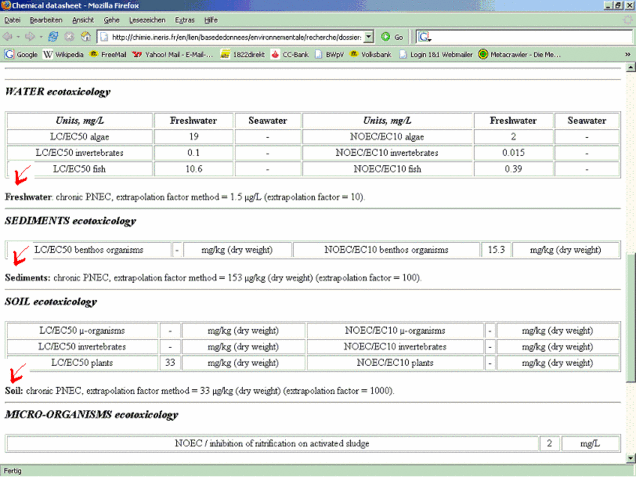Click the NOEC/EC10 plants cell
Screen dimensions: 636x477
[x=395, y=363]
